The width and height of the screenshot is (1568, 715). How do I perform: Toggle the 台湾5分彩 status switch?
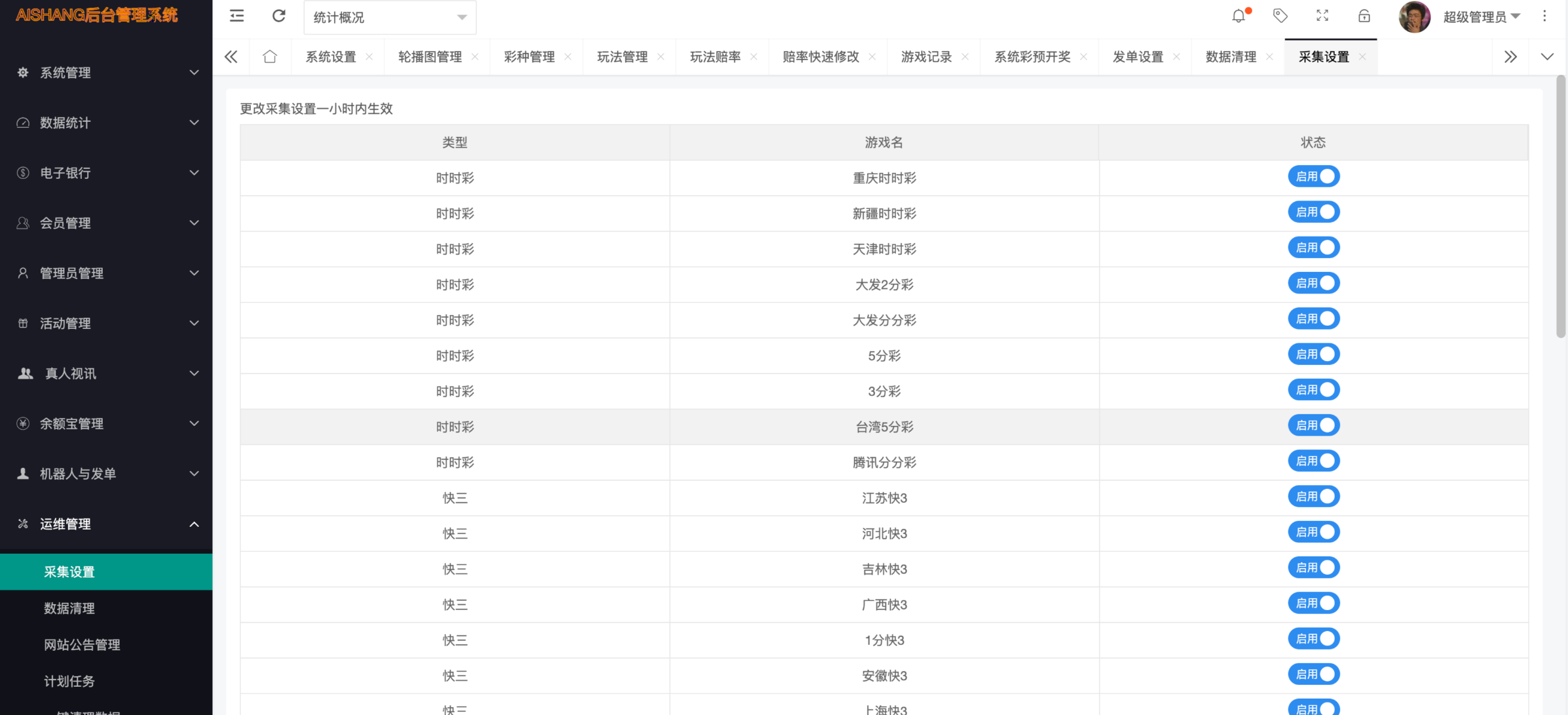click(1313, 426)
